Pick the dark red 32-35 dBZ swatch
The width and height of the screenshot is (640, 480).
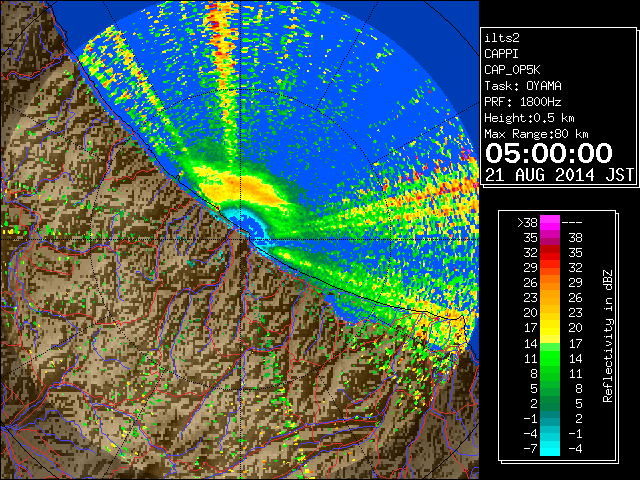coord(550,253)
